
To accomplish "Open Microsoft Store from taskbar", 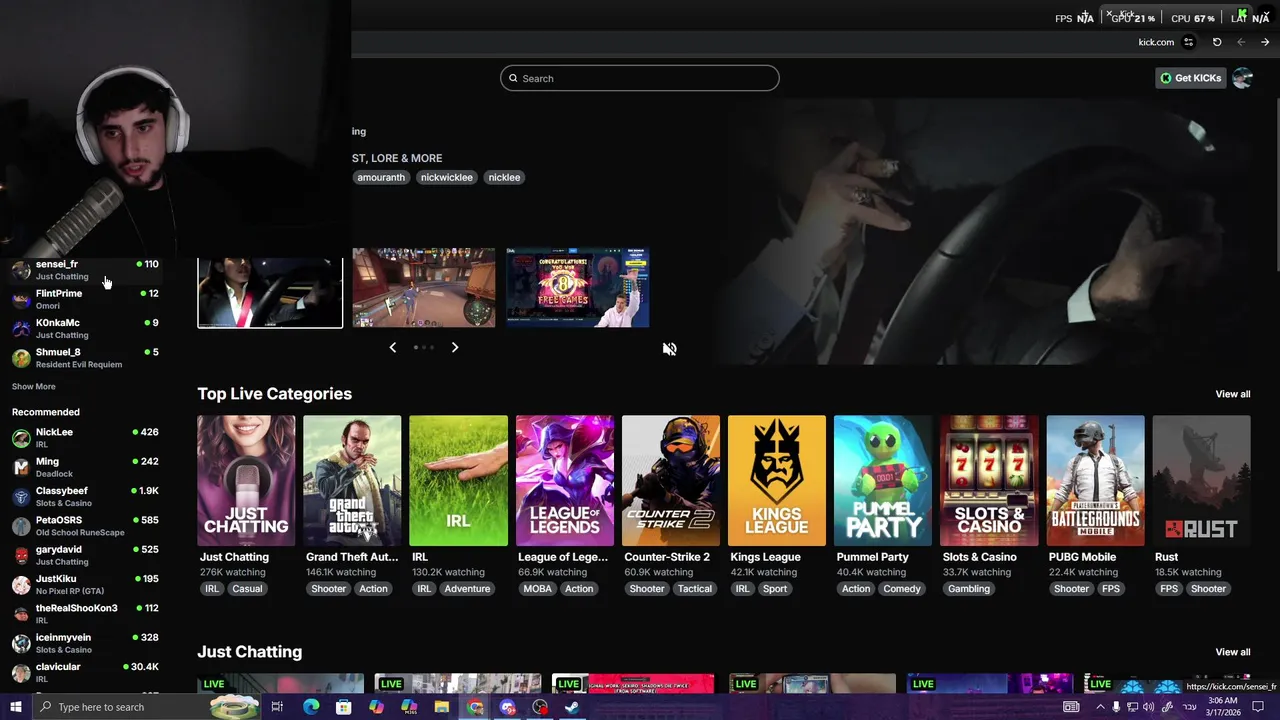I will (x=343, y=707).
